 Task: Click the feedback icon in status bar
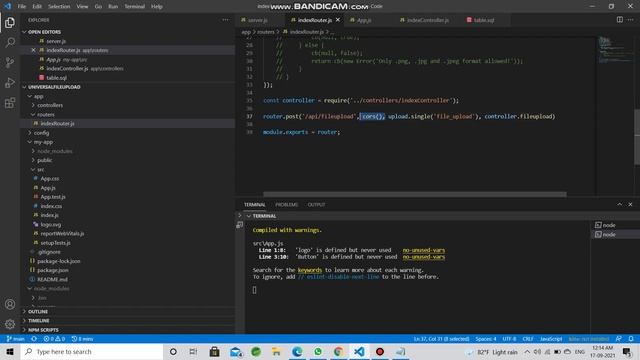pos(619,339)
